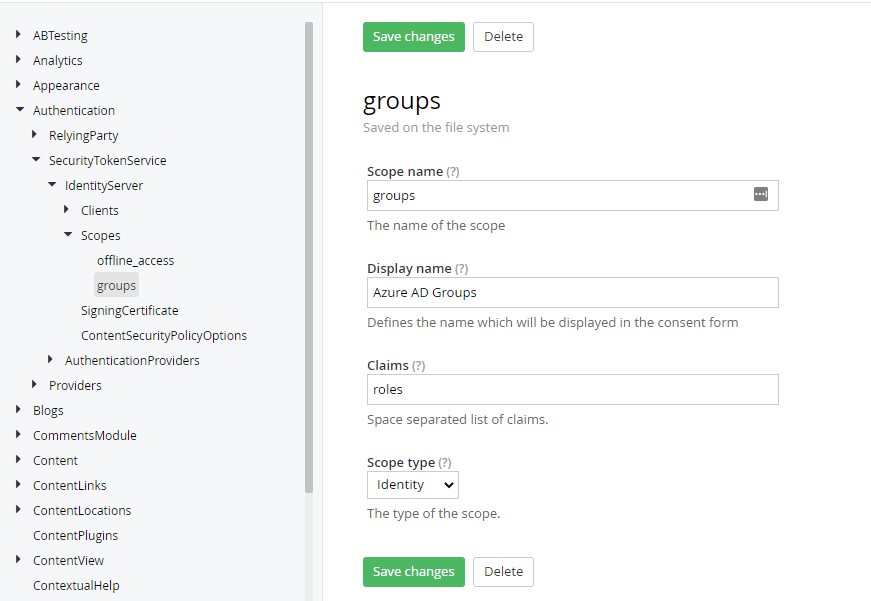Expand the Blogs tree node arrow
This screenshot has width=871, height=601.
click(18, 409)
